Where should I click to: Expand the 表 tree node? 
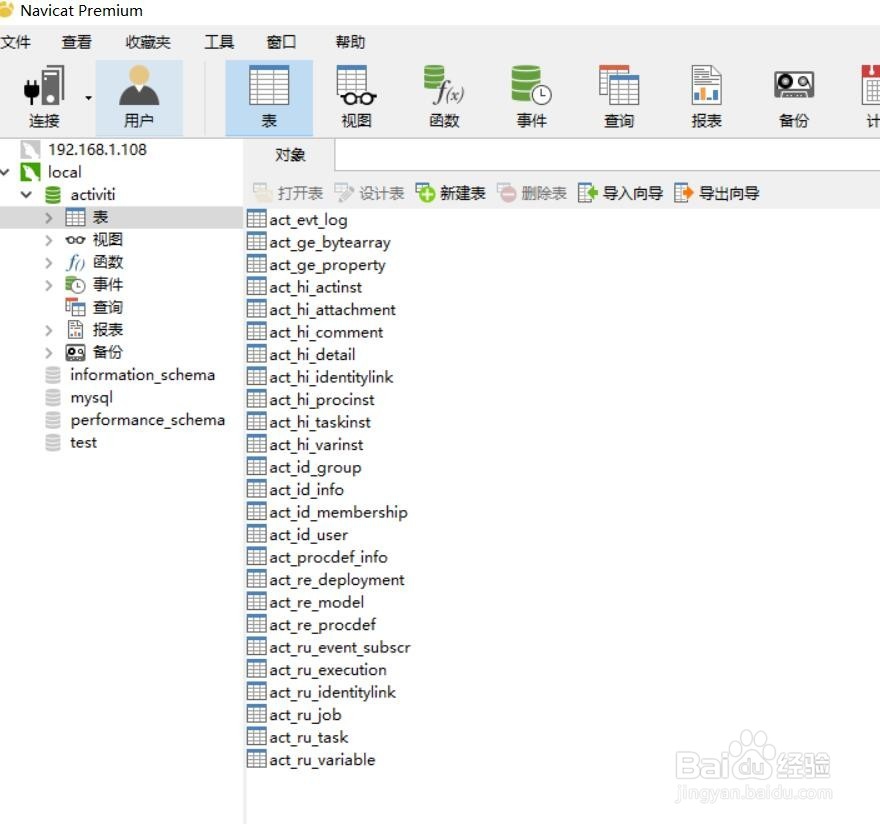coord(49,218)
